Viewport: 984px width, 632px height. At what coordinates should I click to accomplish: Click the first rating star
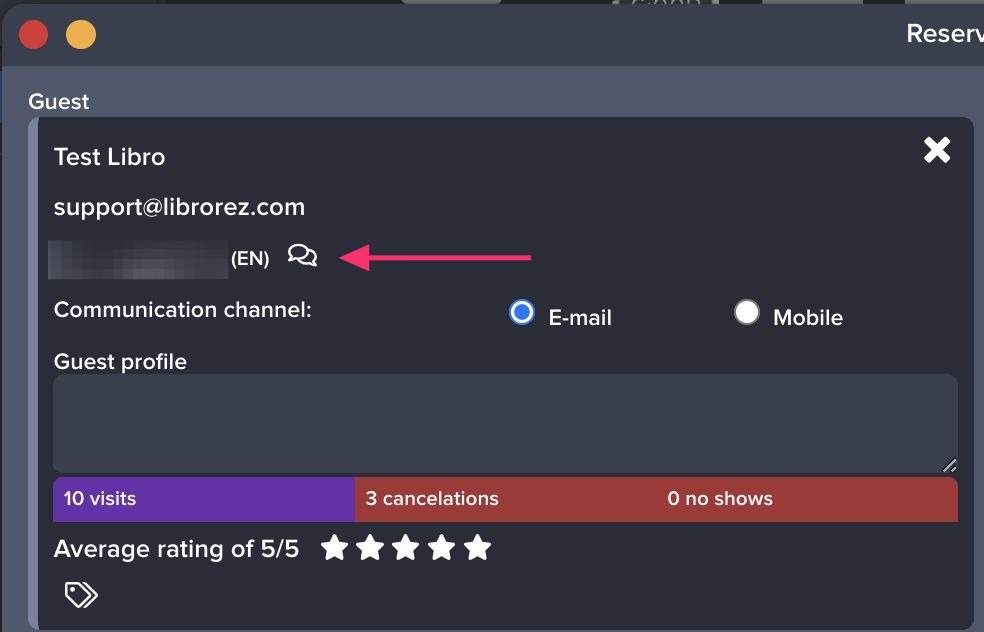(334, 548)
